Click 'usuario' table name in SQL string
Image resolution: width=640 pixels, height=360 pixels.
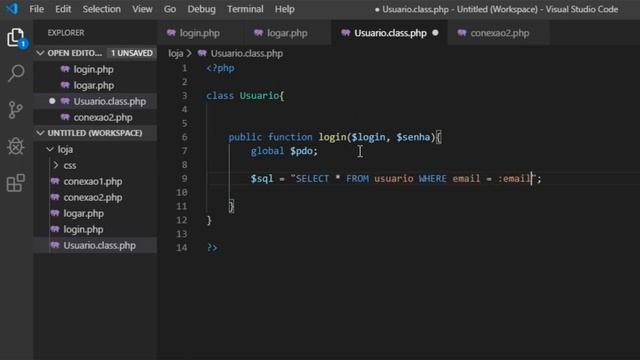tap(393, 178)
